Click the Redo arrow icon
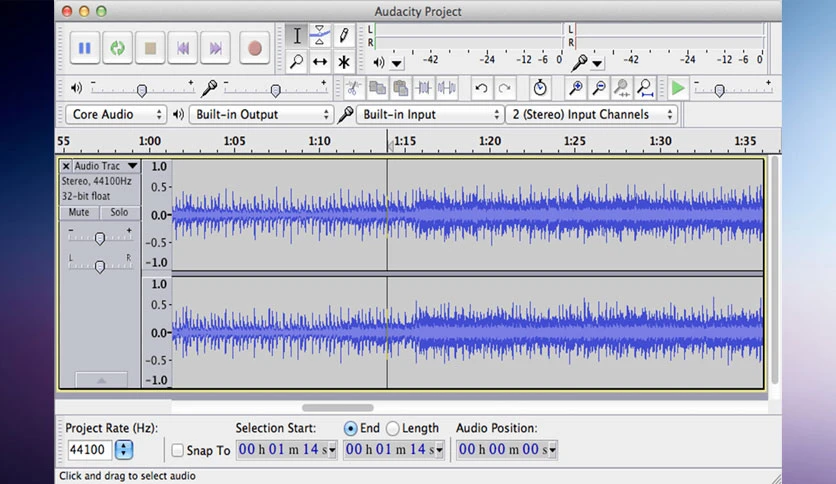 [x=504, y=88]
